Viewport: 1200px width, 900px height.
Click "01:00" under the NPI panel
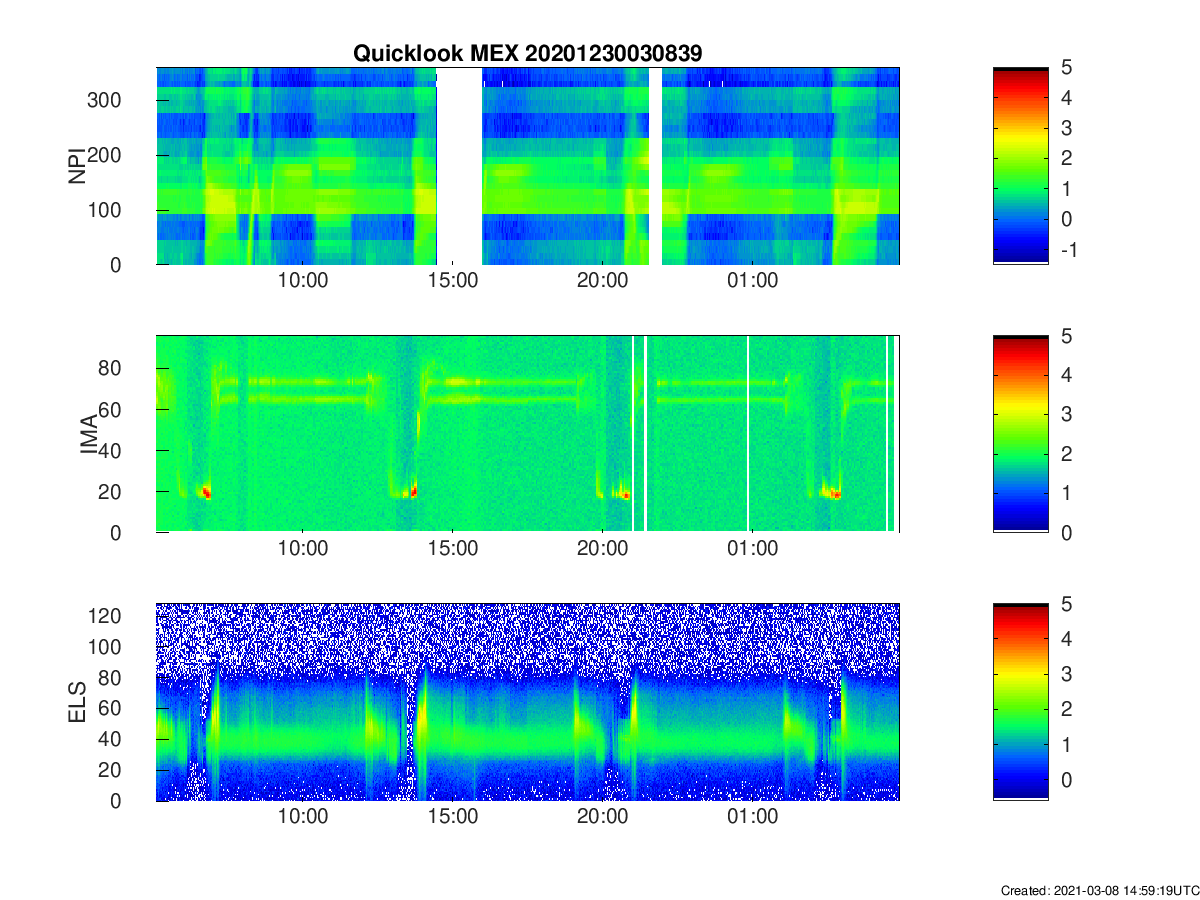click(x=752, y=282)
